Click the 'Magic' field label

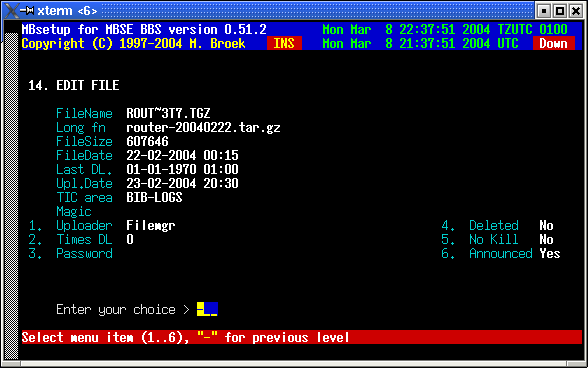pos(74,212)
